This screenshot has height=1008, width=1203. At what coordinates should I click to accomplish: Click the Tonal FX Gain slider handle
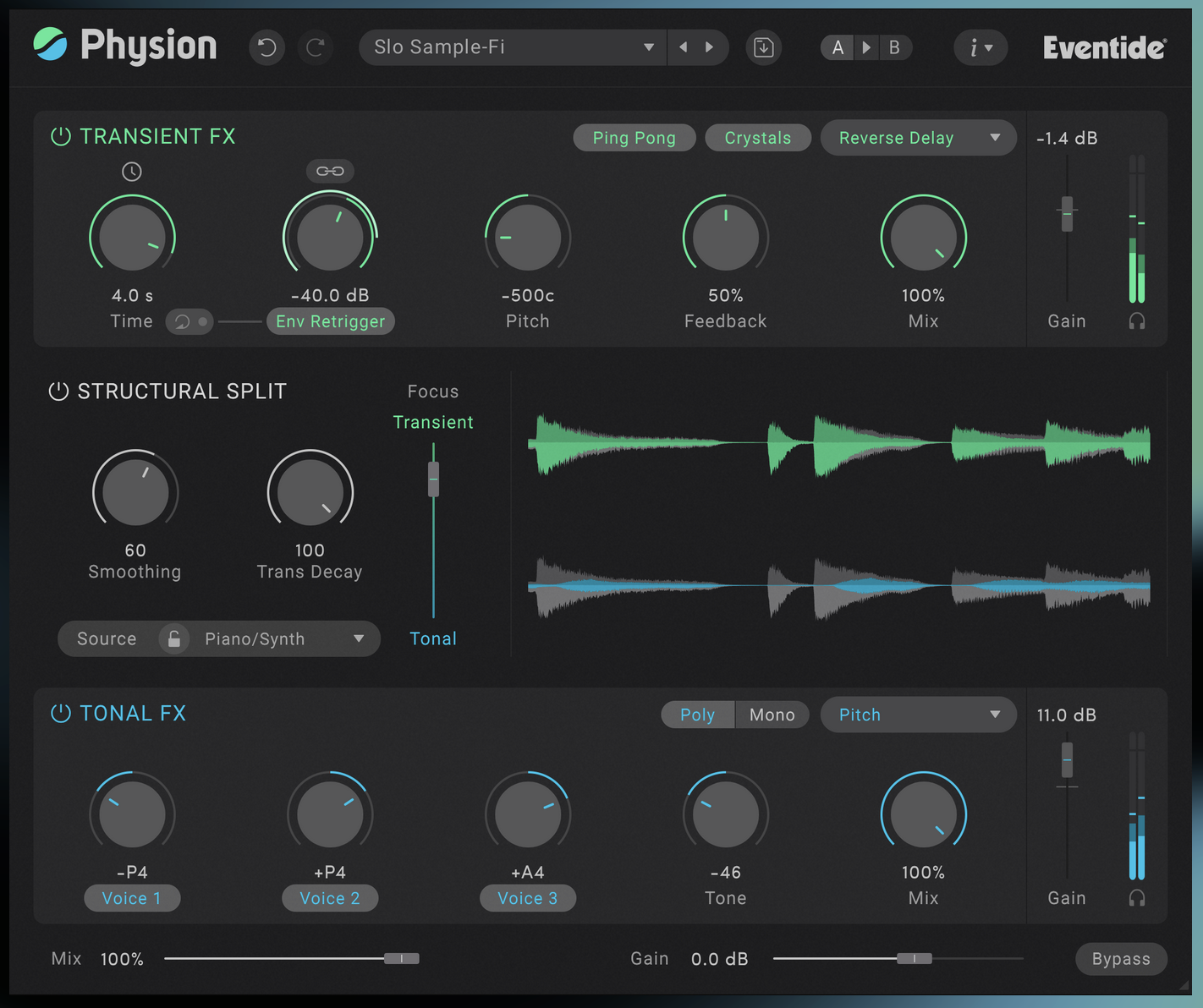1067,759
